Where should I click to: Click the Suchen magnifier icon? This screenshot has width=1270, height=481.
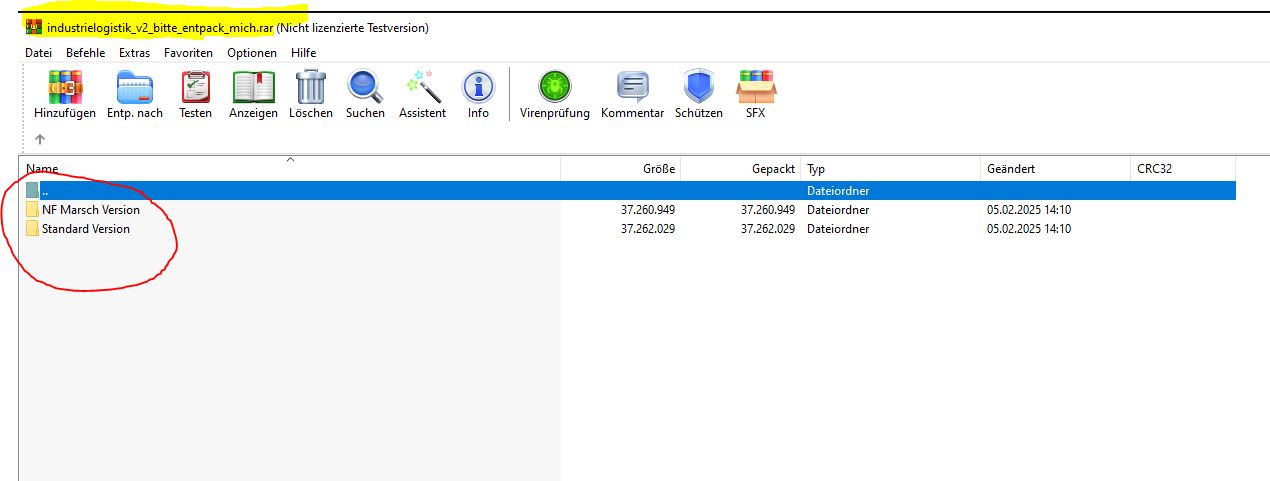click(x=365, y=87)
